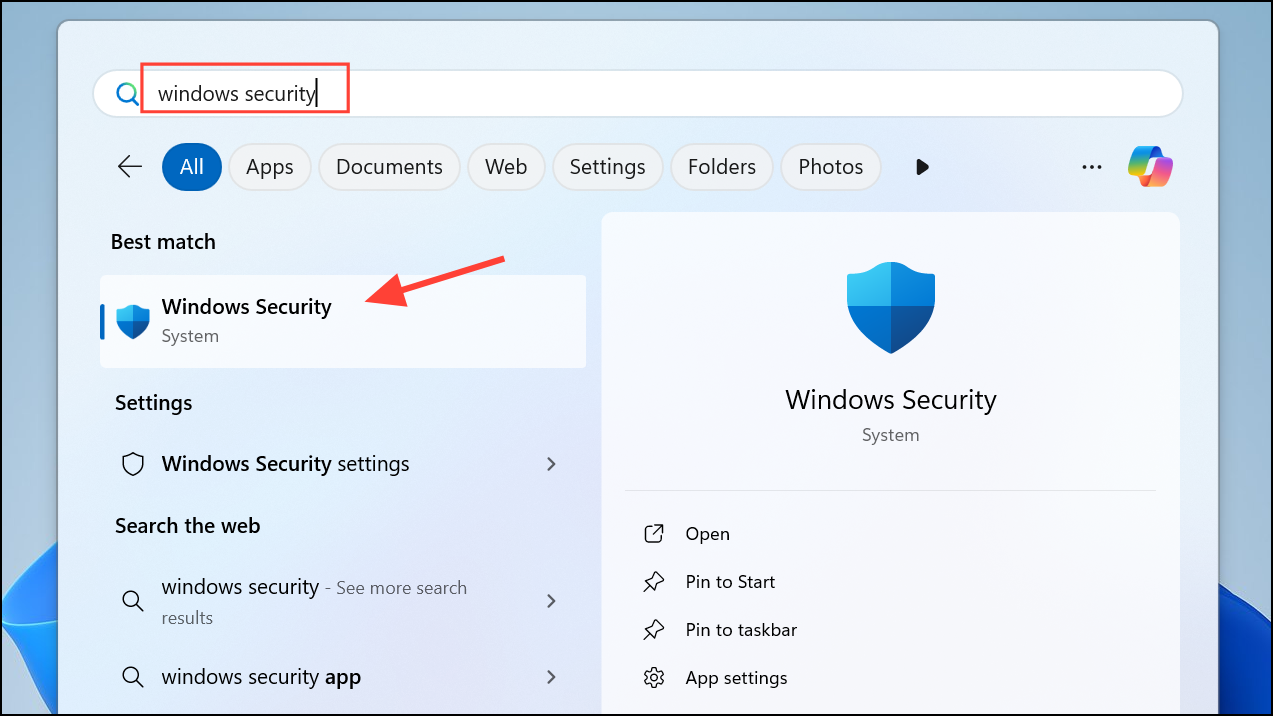1273x716 pixels.
Task: Expand the Windows Security settings chevron
Action: click(551, 464)
